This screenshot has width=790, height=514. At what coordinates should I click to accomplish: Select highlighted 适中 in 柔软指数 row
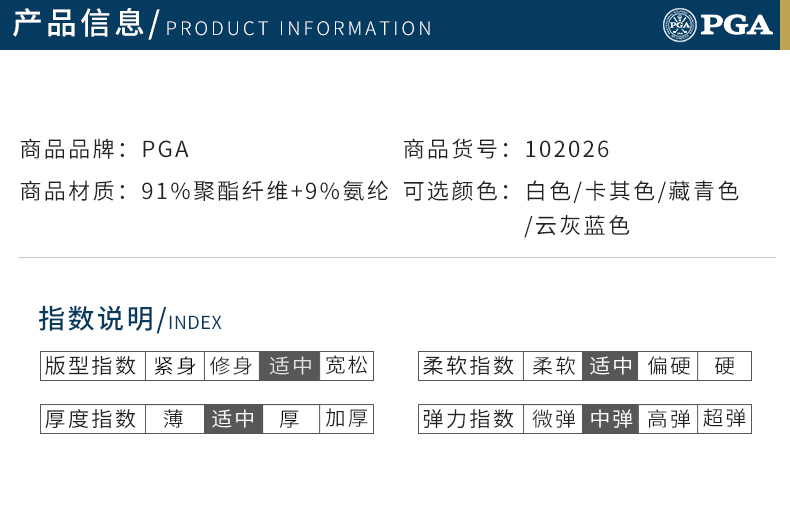tap(610, 366)
